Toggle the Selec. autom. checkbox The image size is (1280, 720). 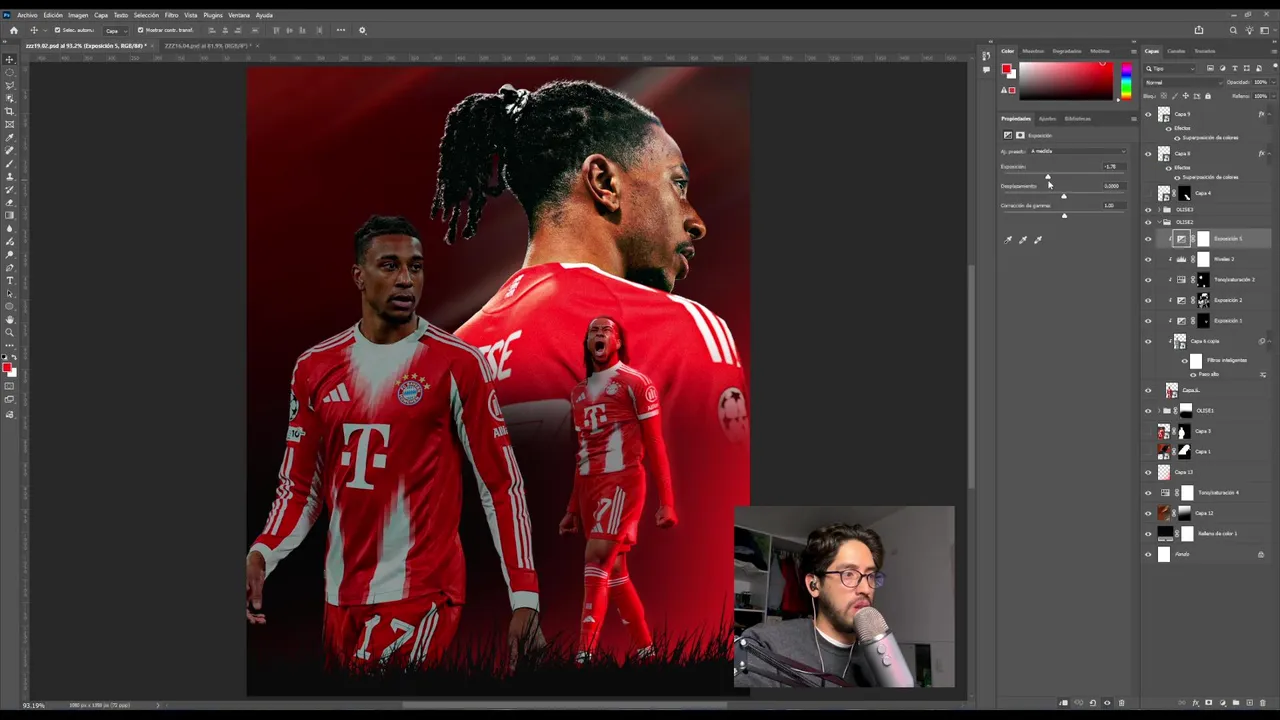coord(57,30)
